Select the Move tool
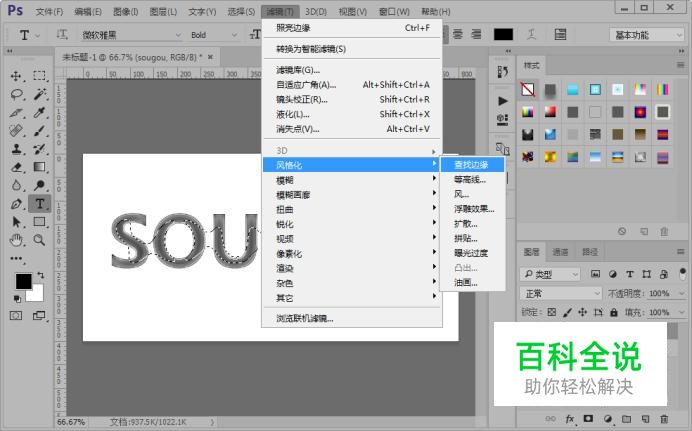The height and width of the screenshot is (431, 692). point(16,76)
